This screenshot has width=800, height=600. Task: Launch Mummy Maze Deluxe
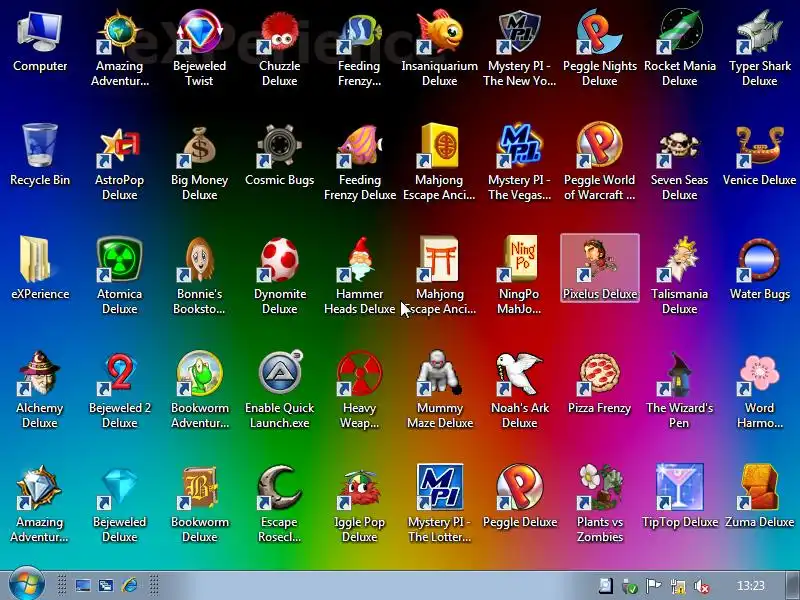tap(440, 390)
